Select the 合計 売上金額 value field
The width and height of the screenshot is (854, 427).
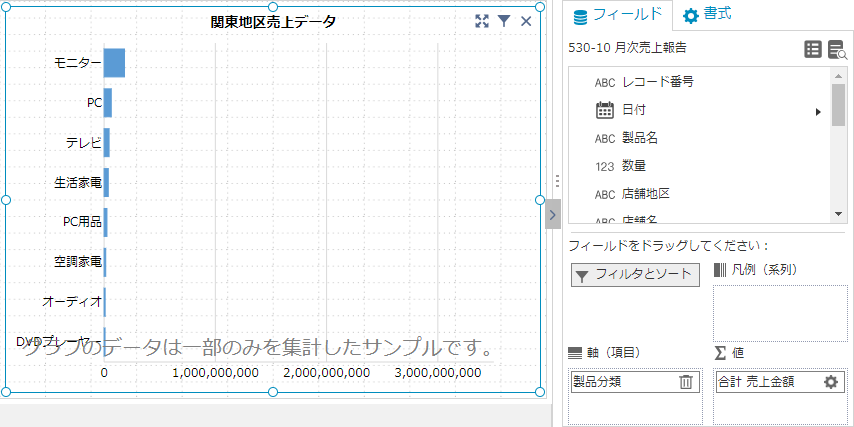[x=780, y=382]
